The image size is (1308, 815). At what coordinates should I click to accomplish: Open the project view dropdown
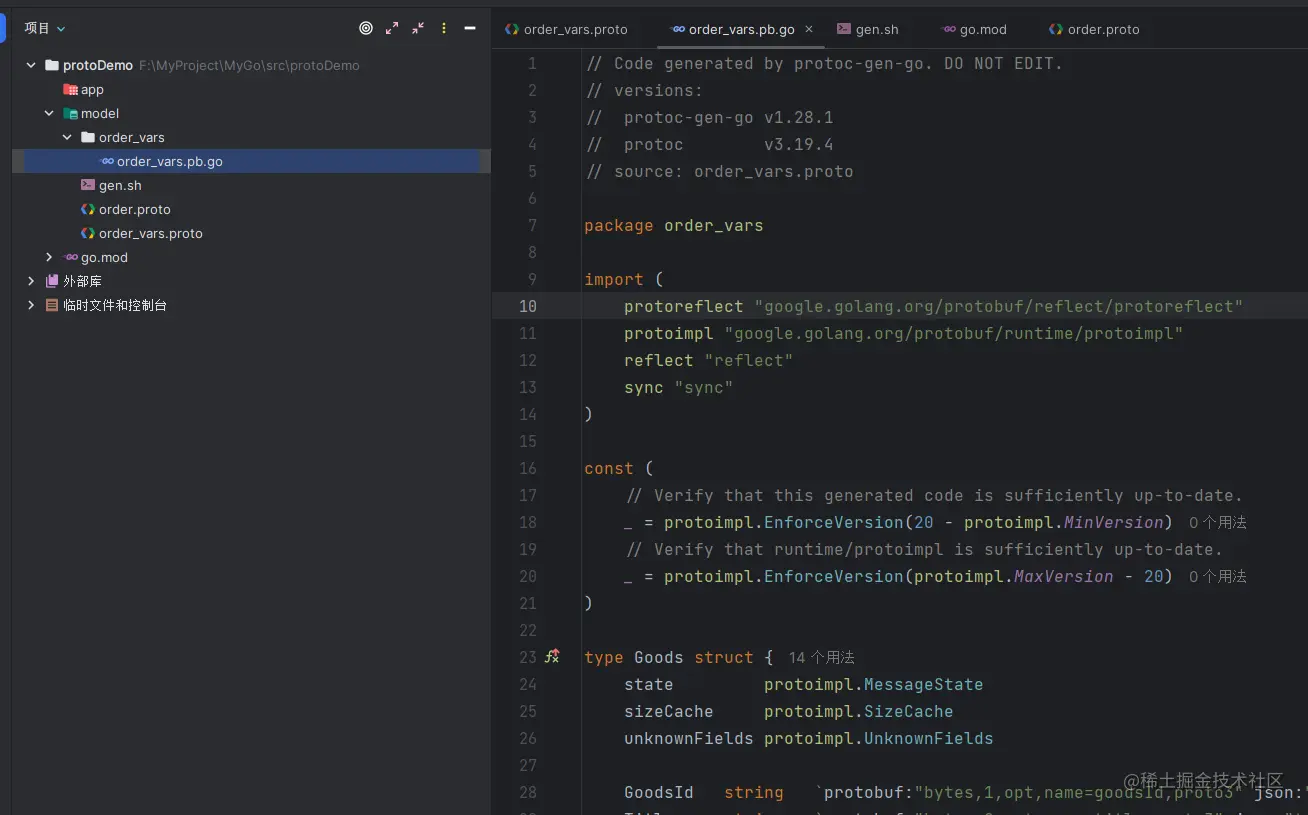tap(45, 29)
